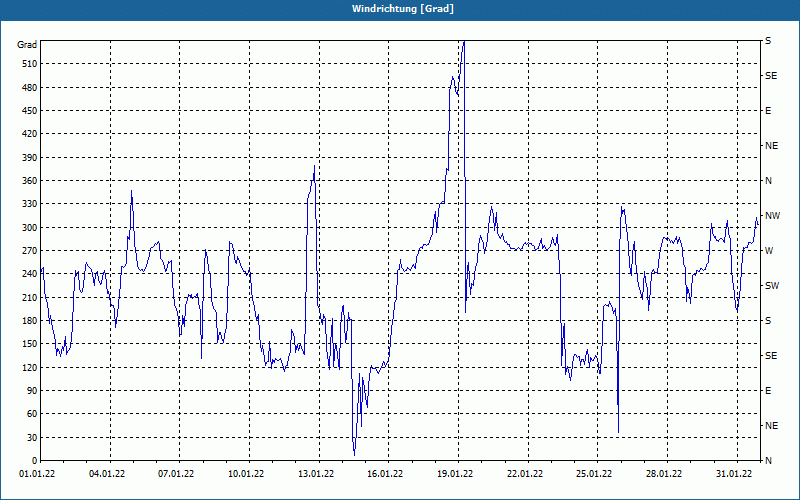
Task: Click the 'SE' compass label on the 480 gridline
Action: [x=771, y=76]
